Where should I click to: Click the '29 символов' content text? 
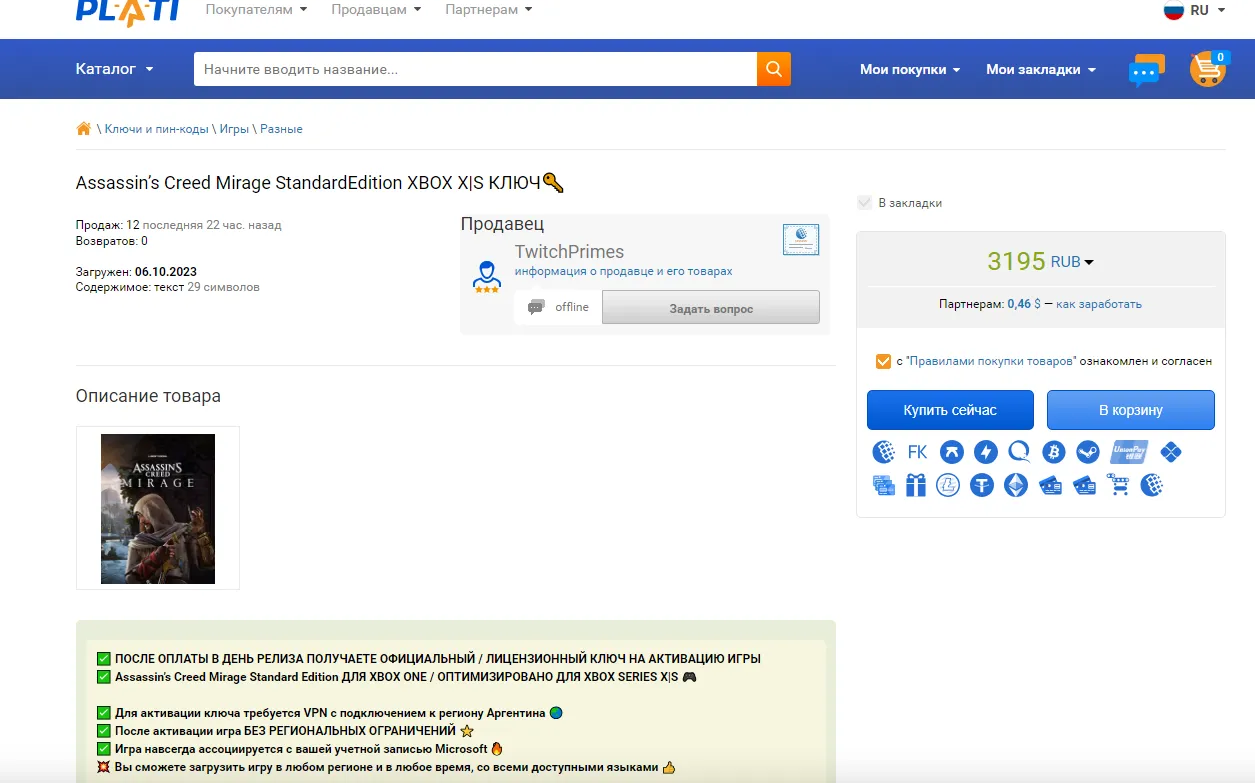(223, 287)
